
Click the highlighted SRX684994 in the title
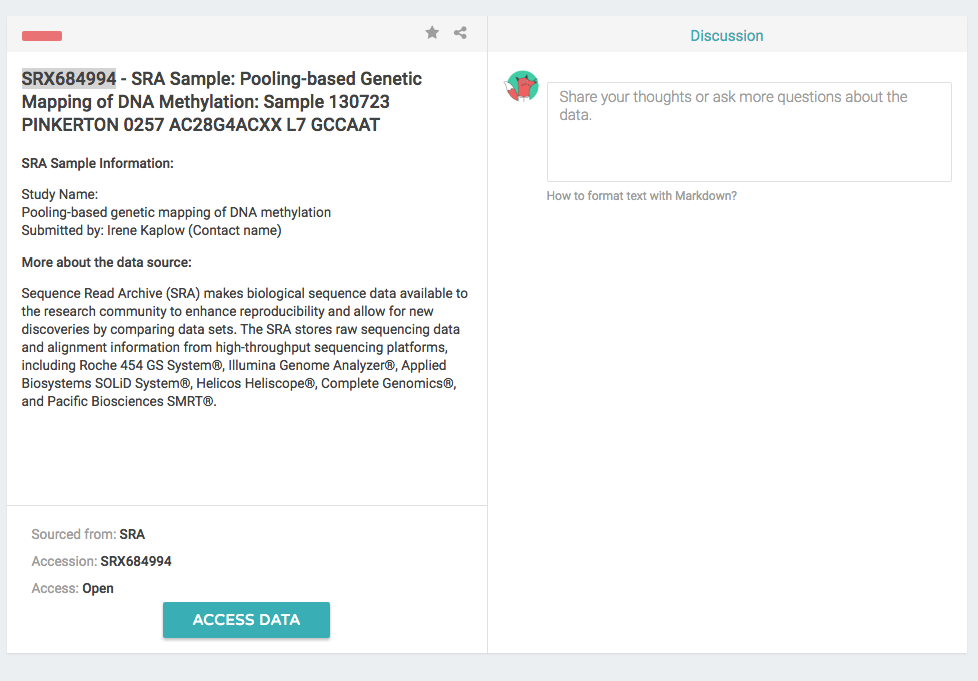69,79
